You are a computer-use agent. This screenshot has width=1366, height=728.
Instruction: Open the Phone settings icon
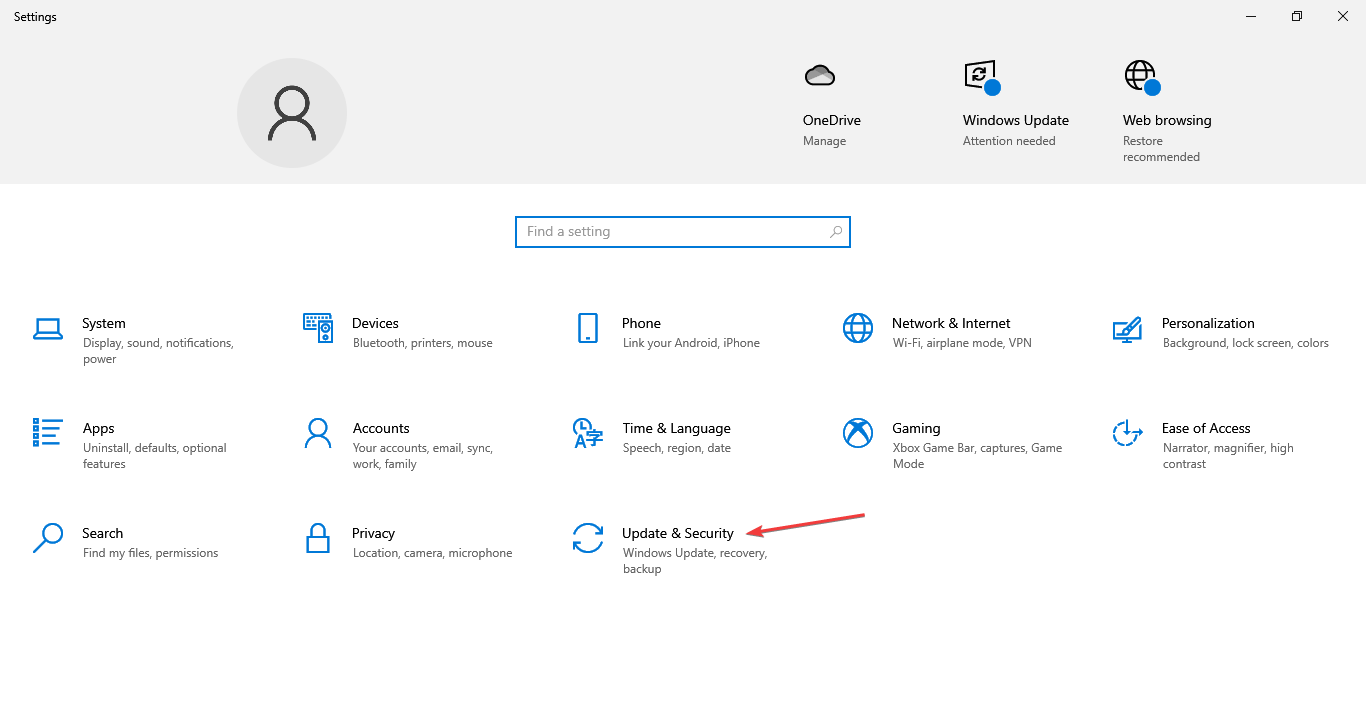[x=587, y=328]
